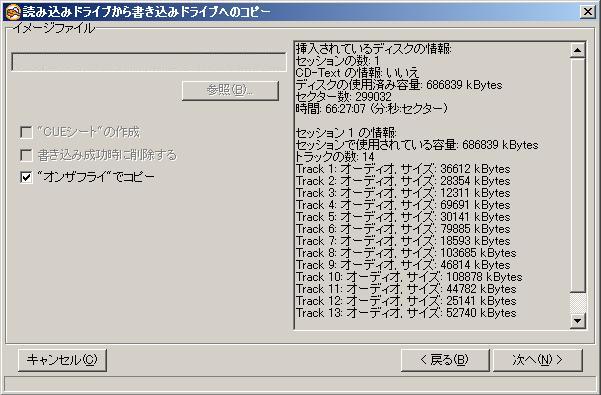The width and height of the screenshot is (601, 395).
Task: Go back with the 戻る(B) button
Action: [x=445, y=360]
